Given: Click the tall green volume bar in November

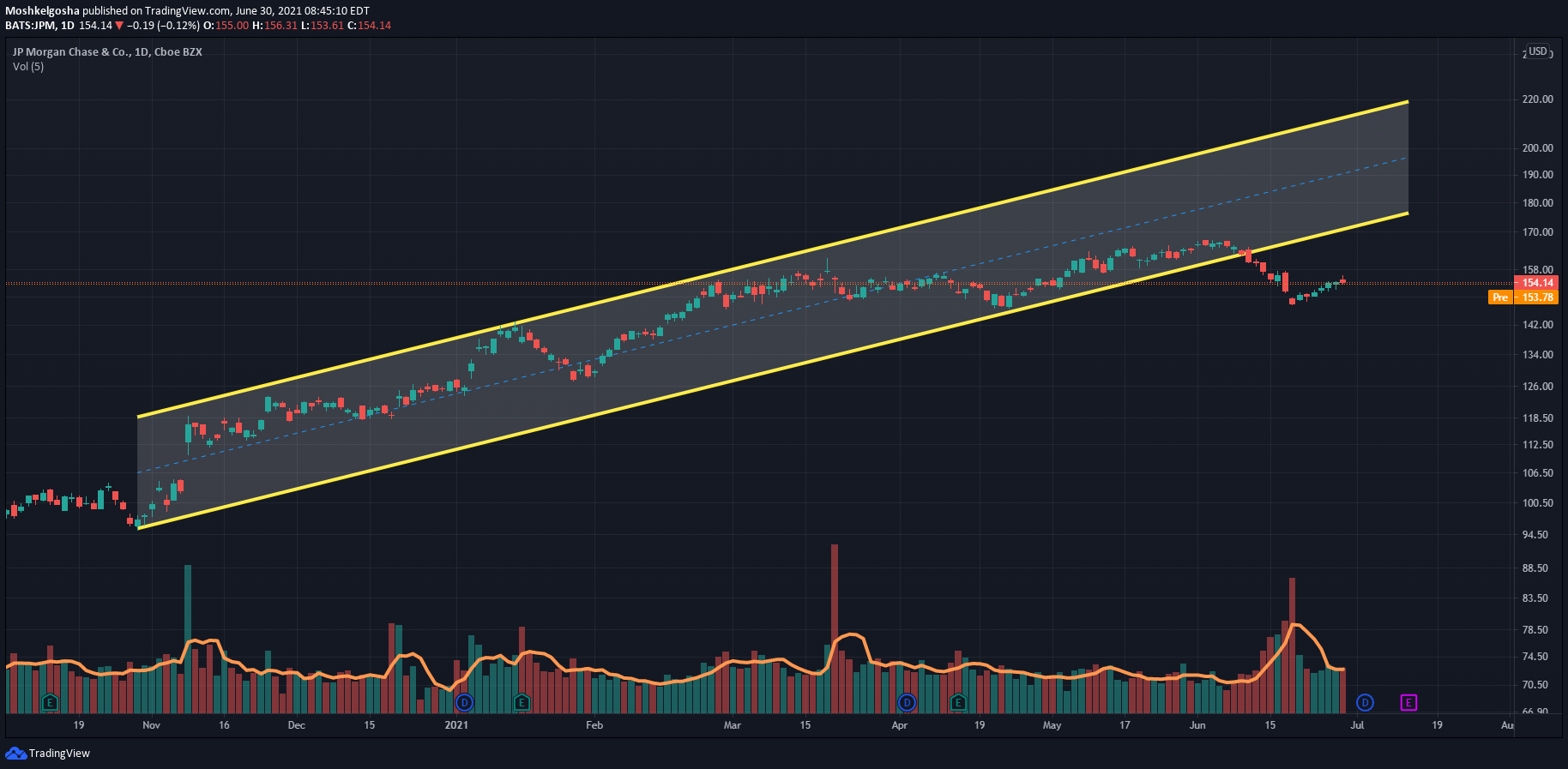Looking at the screenshot, I should 188,639.
